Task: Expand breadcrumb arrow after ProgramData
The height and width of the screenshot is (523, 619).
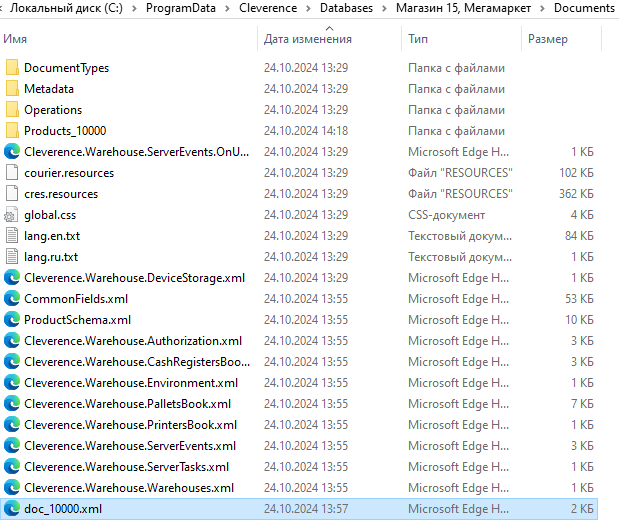Action: [227, 8]
